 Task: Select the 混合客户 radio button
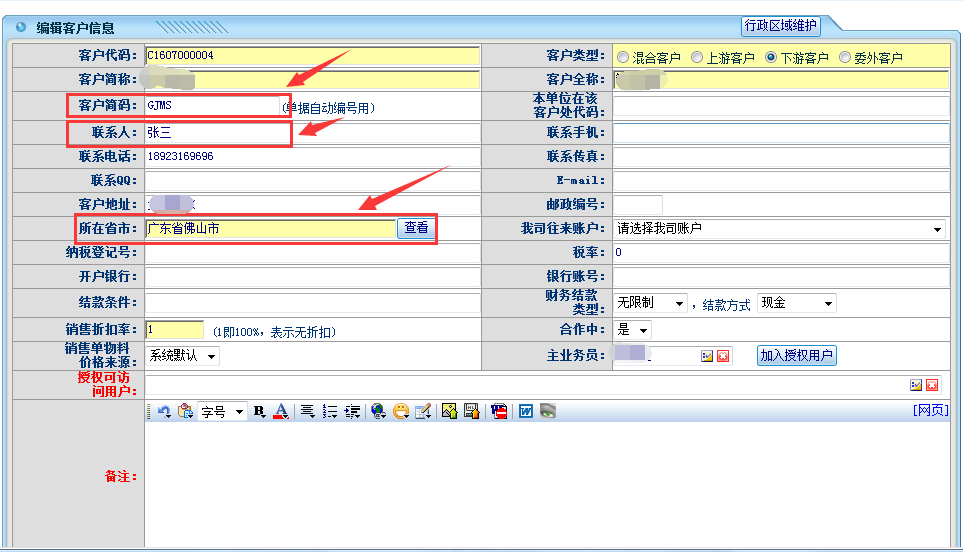pyautogui.click(x=623, y=58)
